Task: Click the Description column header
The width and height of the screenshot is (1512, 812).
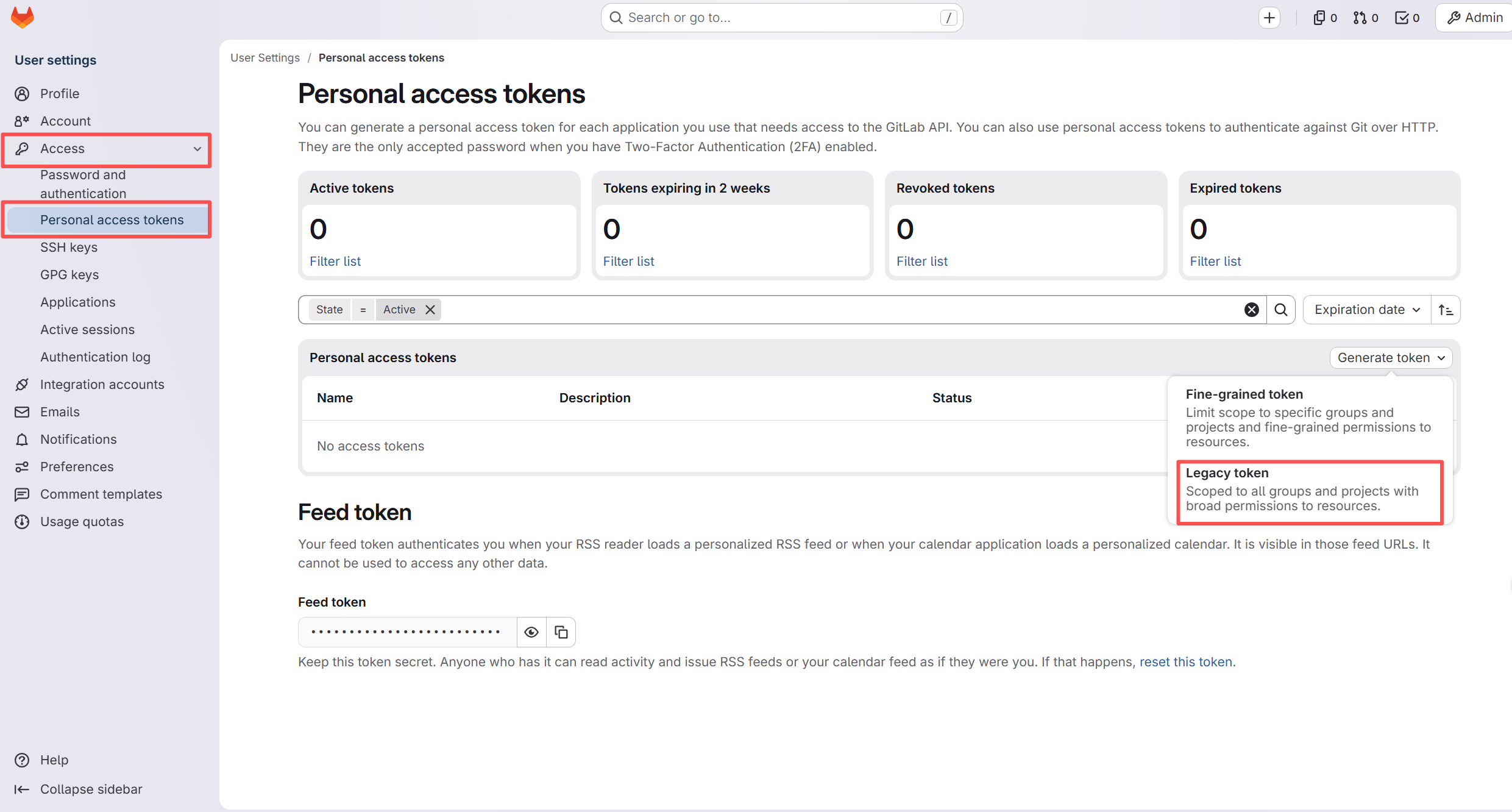Action: (x=595, y=398)
